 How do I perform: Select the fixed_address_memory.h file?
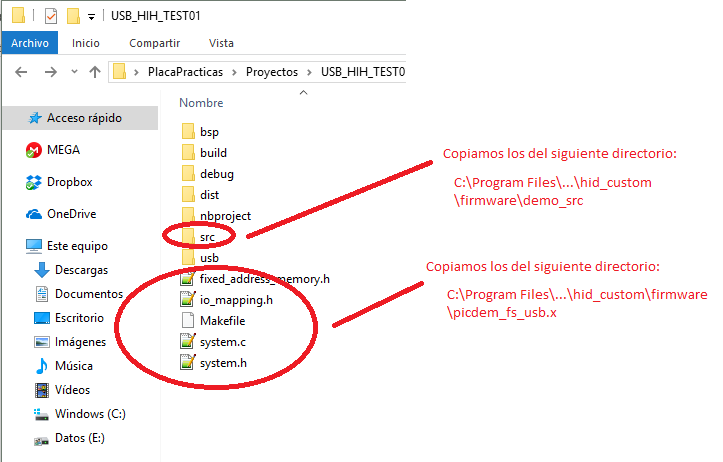coord(265,279)
